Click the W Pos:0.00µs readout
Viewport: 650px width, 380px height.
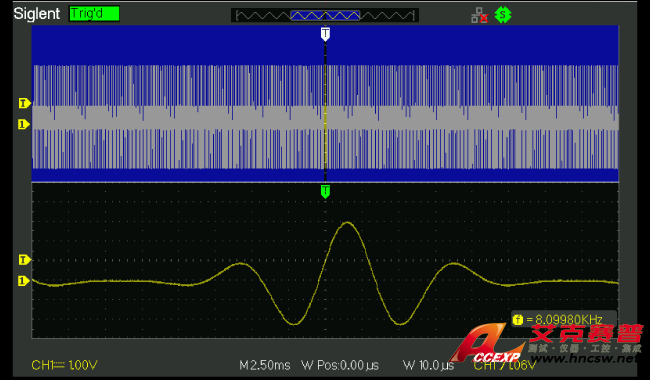(x=340, y=365)
